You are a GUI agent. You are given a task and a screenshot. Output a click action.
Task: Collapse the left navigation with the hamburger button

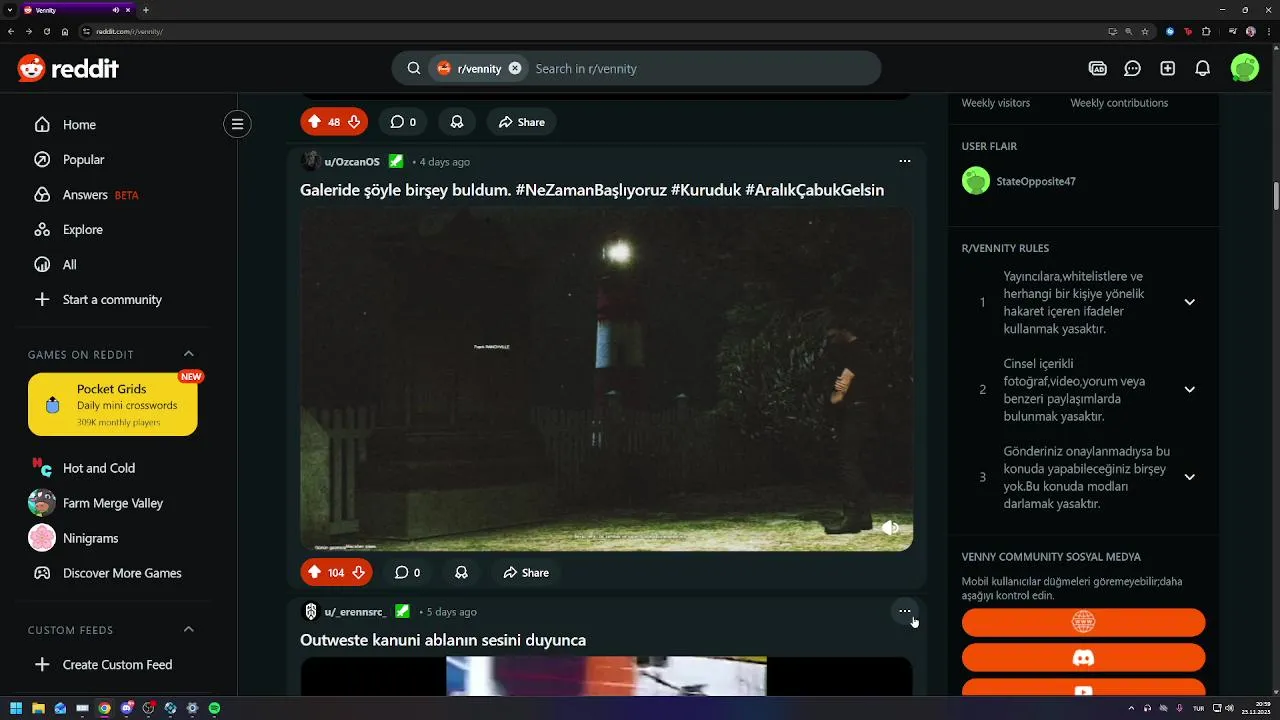pos(237,124)
